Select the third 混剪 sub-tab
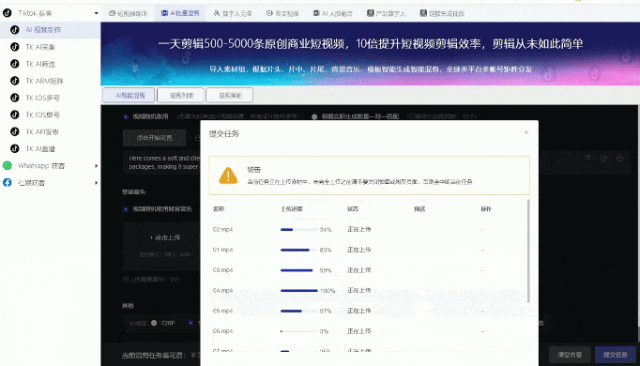Viewport: 640px width, 366px height. [x=230, y=95]
